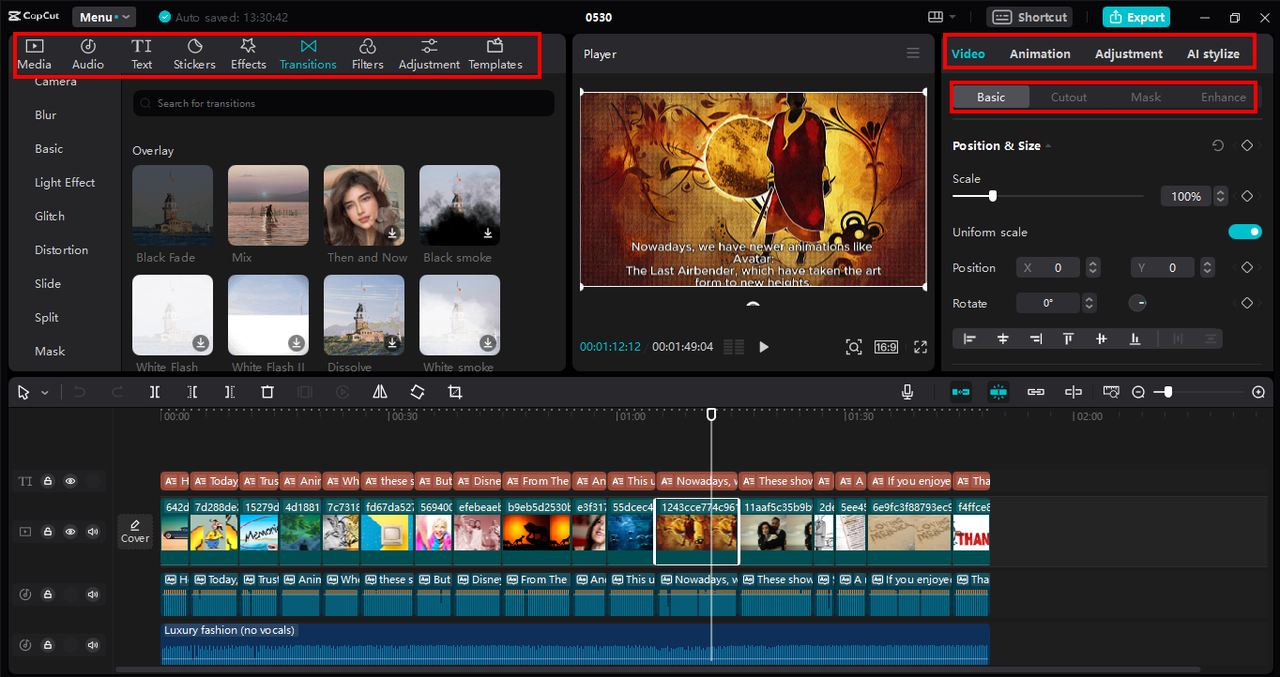Delete the selected clip with trash icon
The width and height of the screenshot is (1280, 677).
pyautogui.click(x=267, y=392)
